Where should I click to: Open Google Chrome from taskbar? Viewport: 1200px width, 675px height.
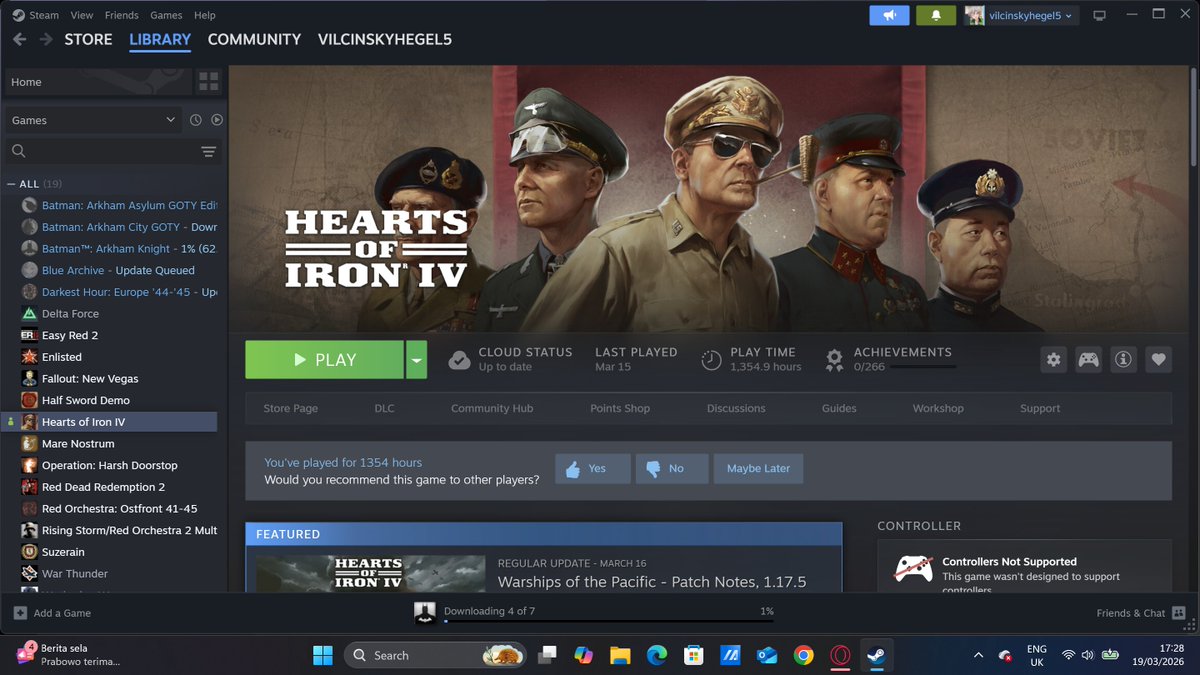[803, 655]
